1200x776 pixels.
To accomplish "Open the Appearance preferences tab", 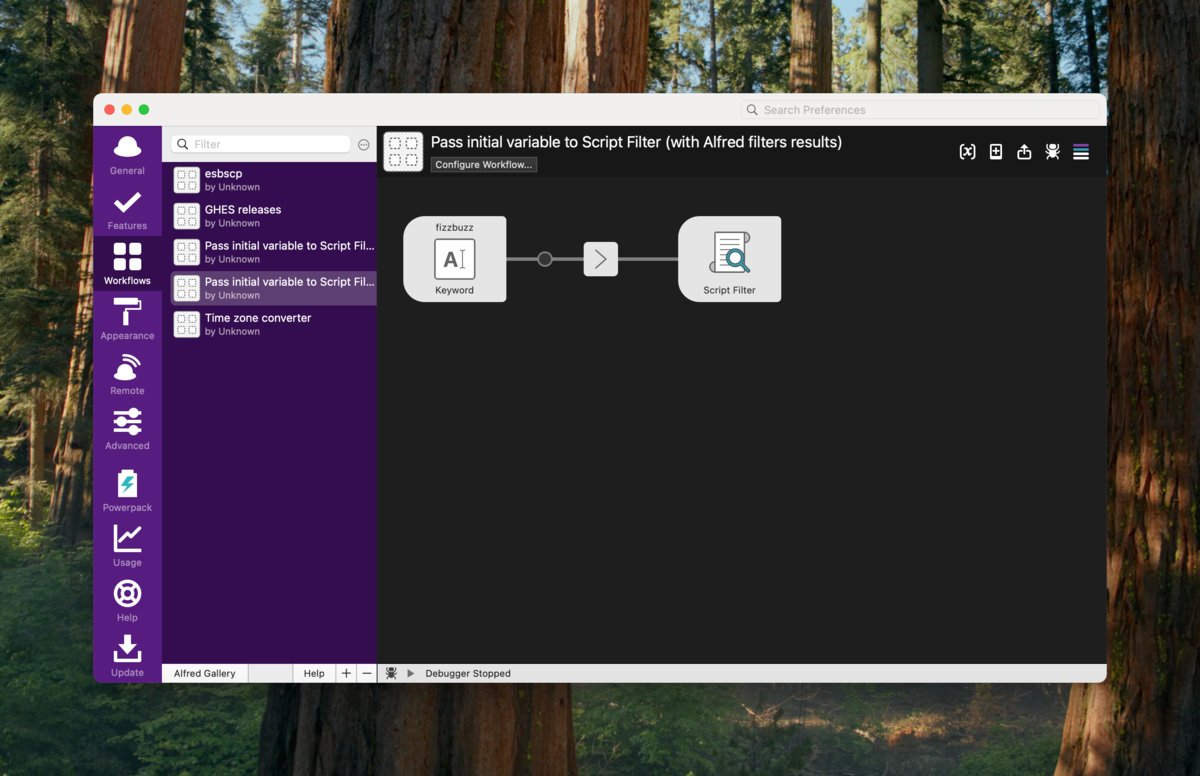I will point(127,320).
